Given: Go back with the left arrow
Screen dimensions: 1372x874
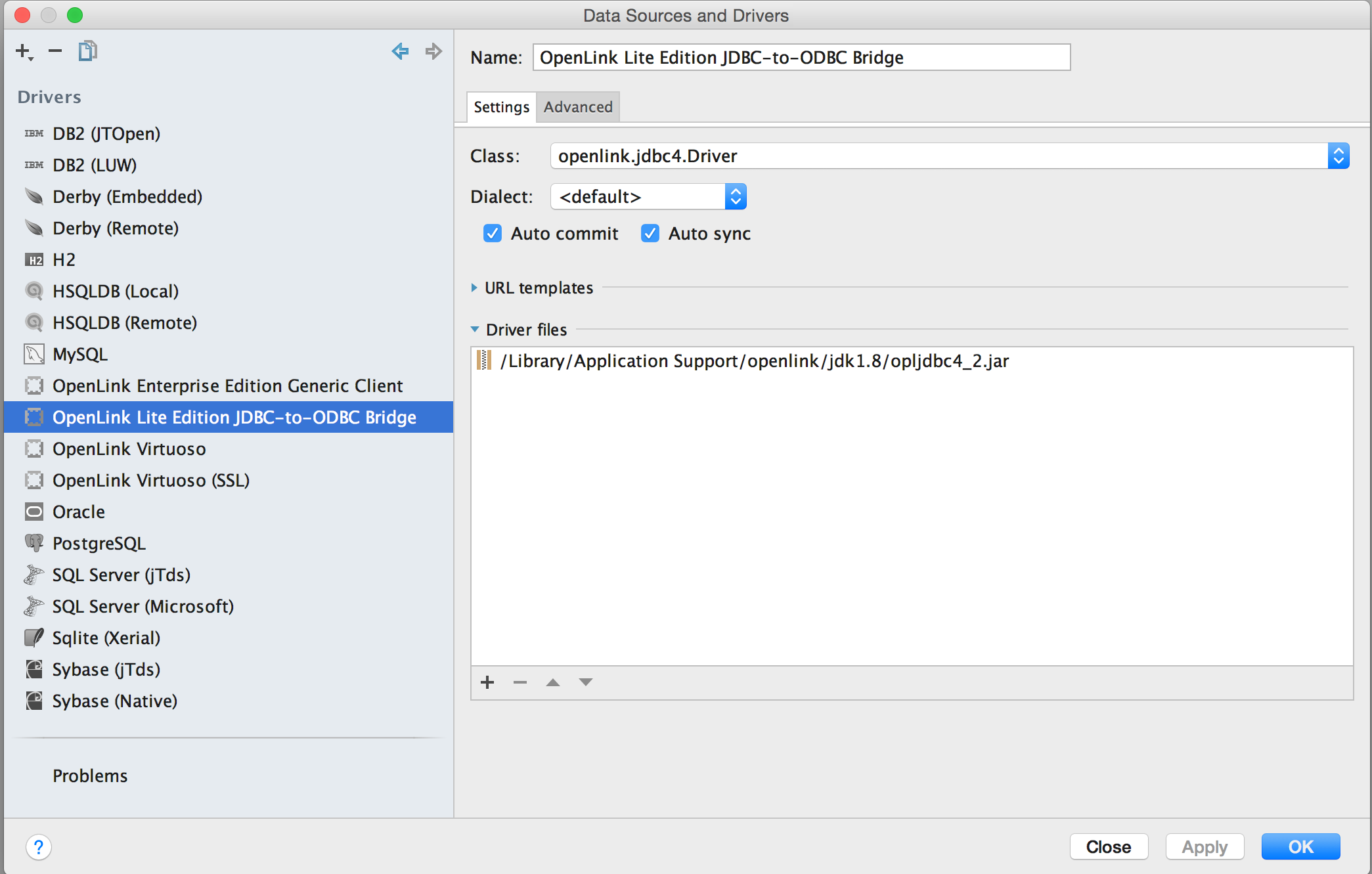Looking at the screenshot, I should [x=400, y=51].
